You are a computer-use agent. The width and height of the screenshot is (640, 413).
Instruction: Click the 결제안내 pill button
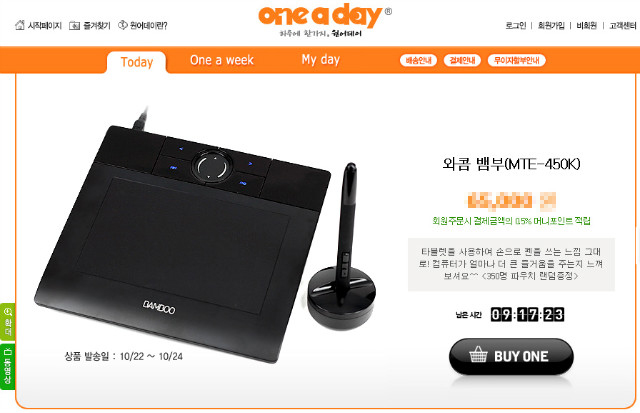tap(462, 60)
